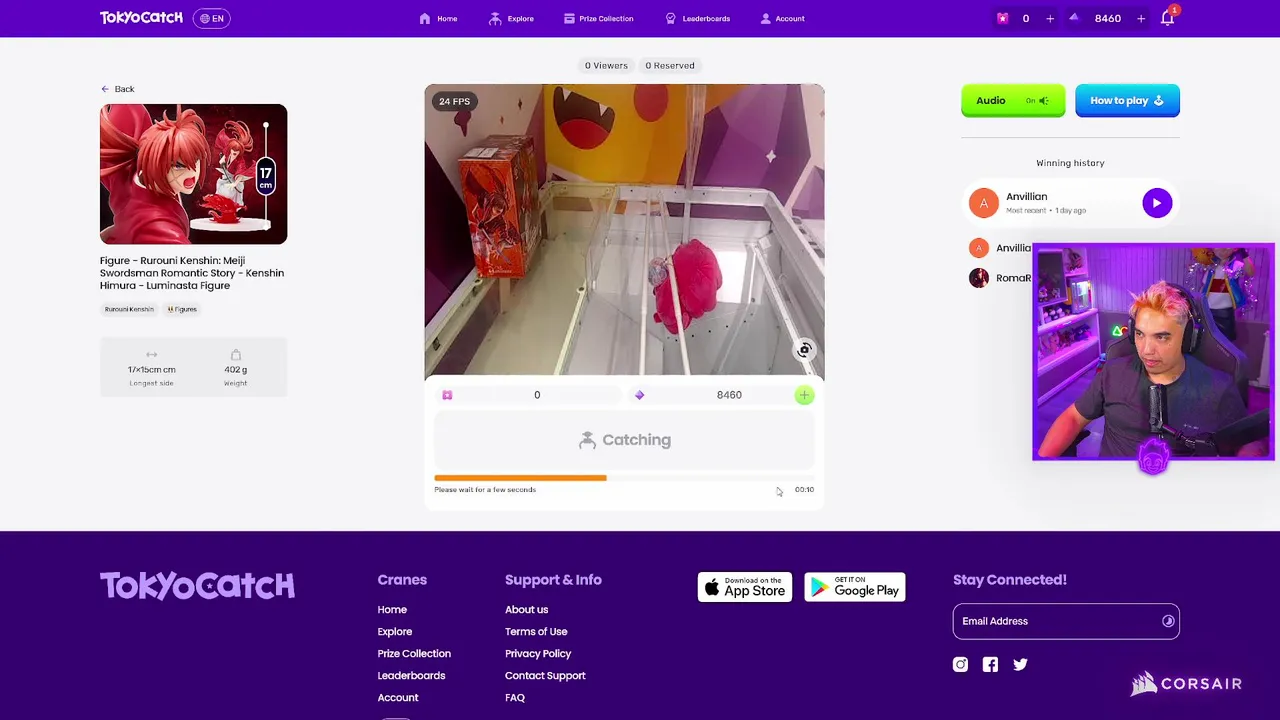The image size is (1280, 720).
Task: Open the TokyoCatch logo homepage
Action: point(141,18)
